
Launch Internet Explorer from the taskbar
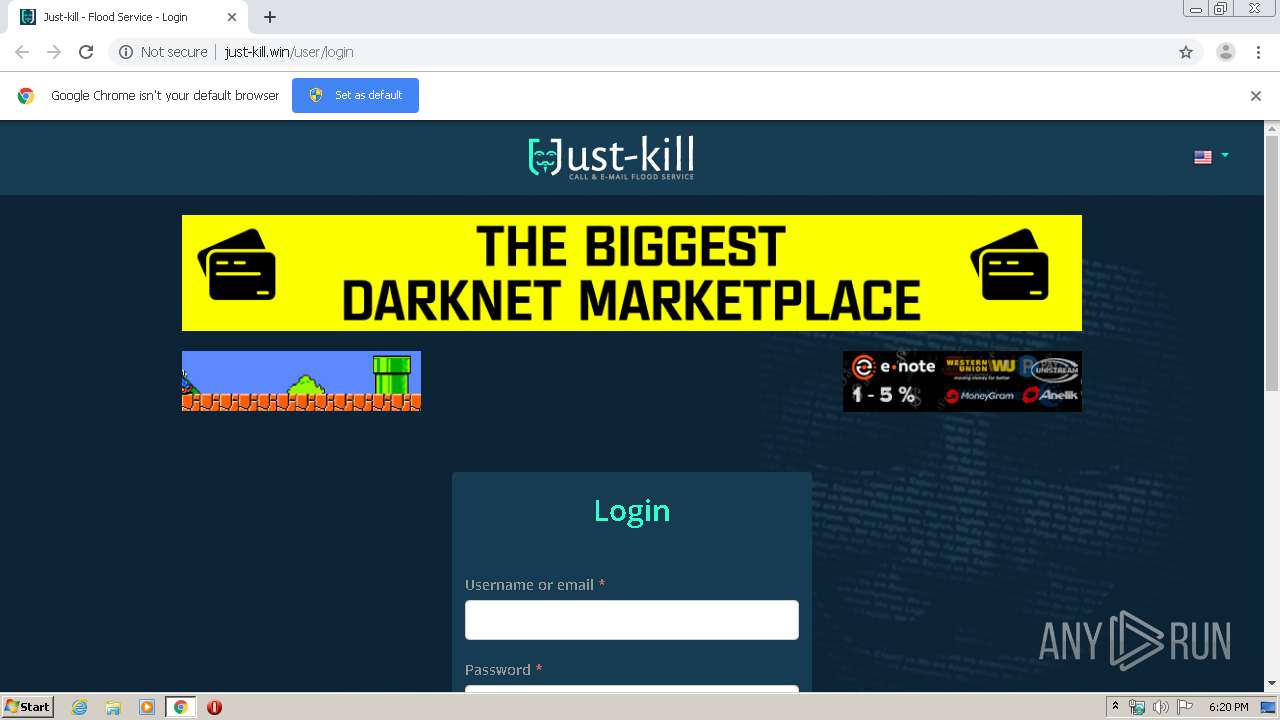[x=80, y=707]
